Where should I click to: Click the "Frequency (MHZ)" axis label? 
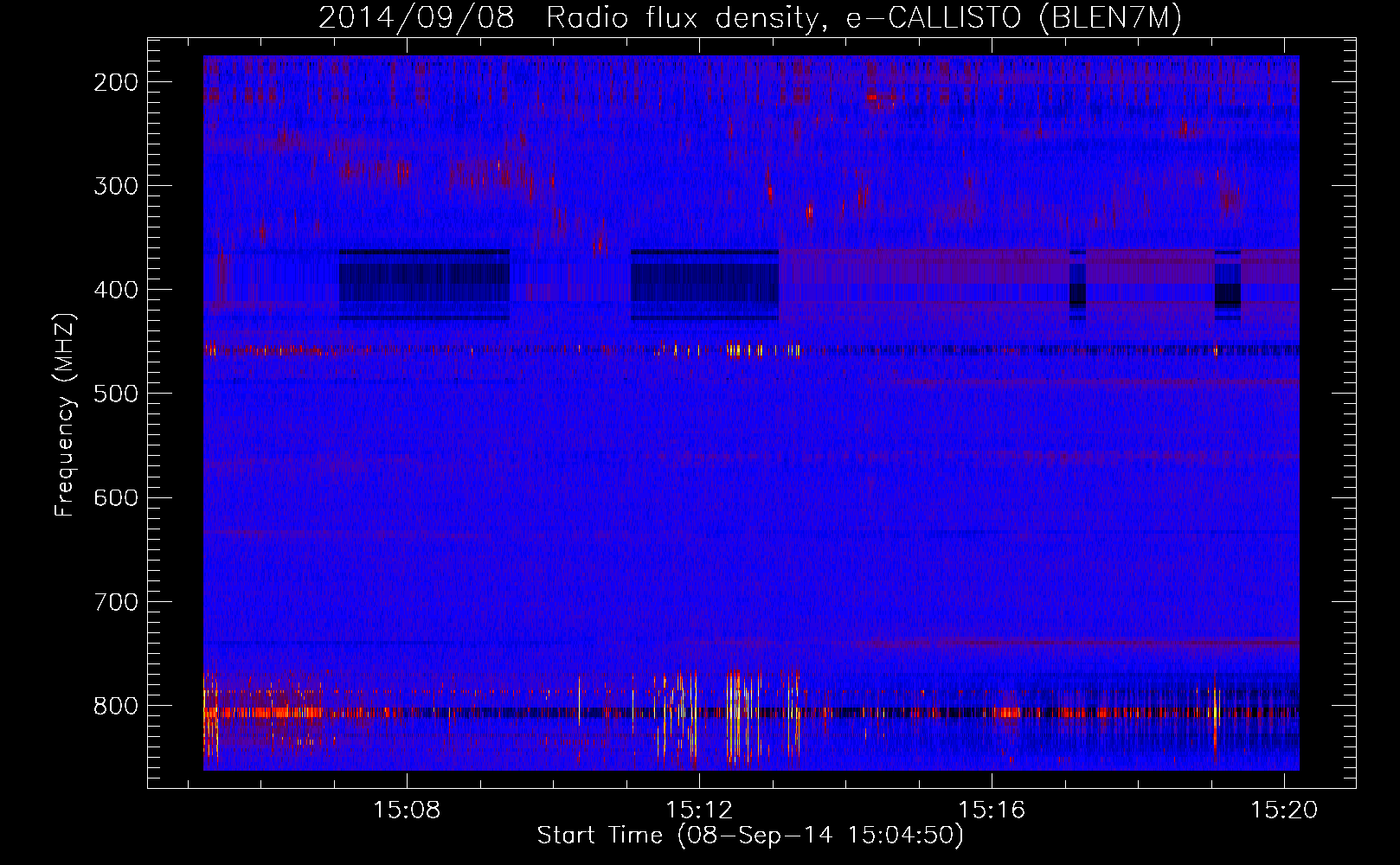pos(65,415)
